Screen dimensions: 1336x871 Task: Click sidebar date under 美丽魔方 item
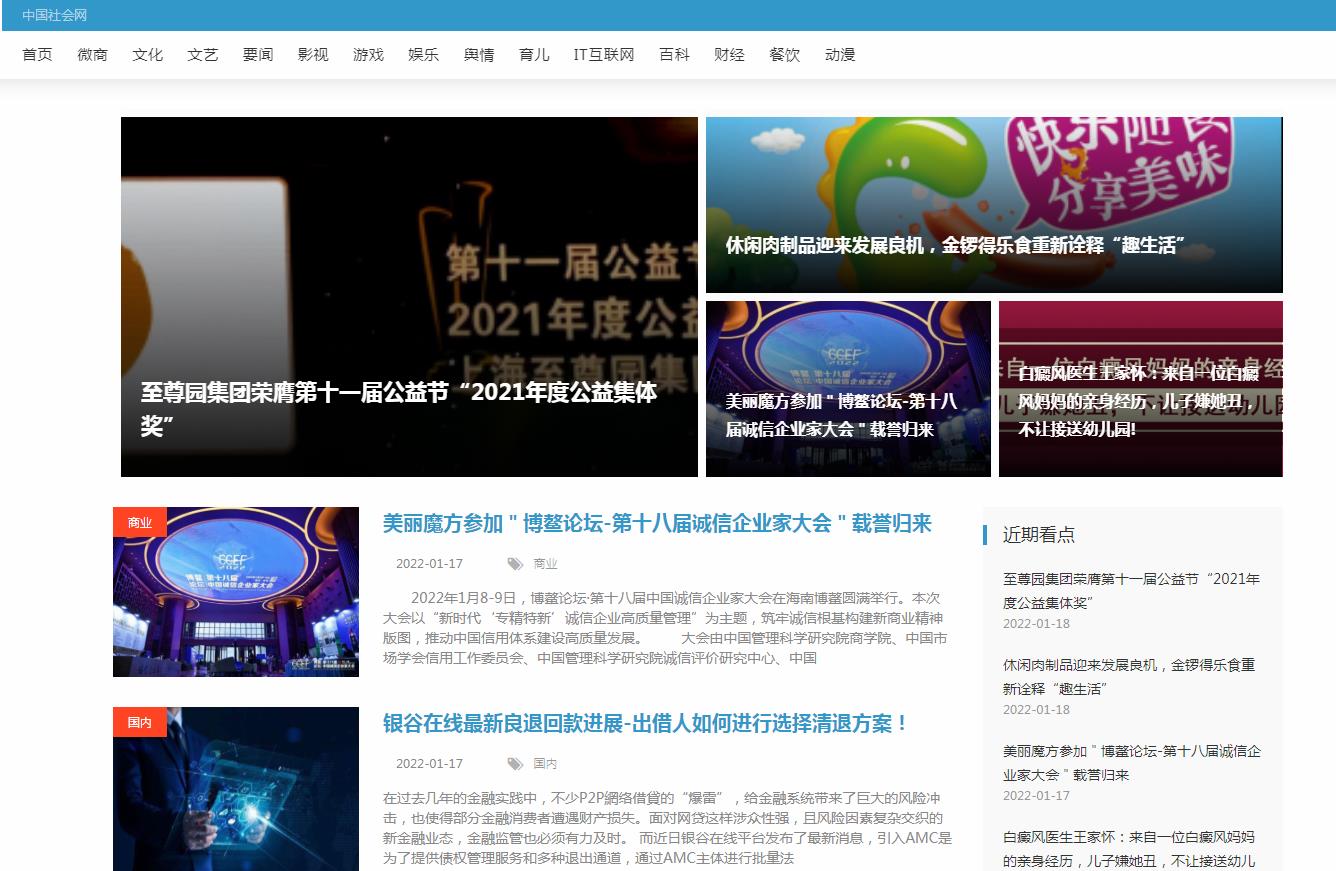pos(1036,796)
